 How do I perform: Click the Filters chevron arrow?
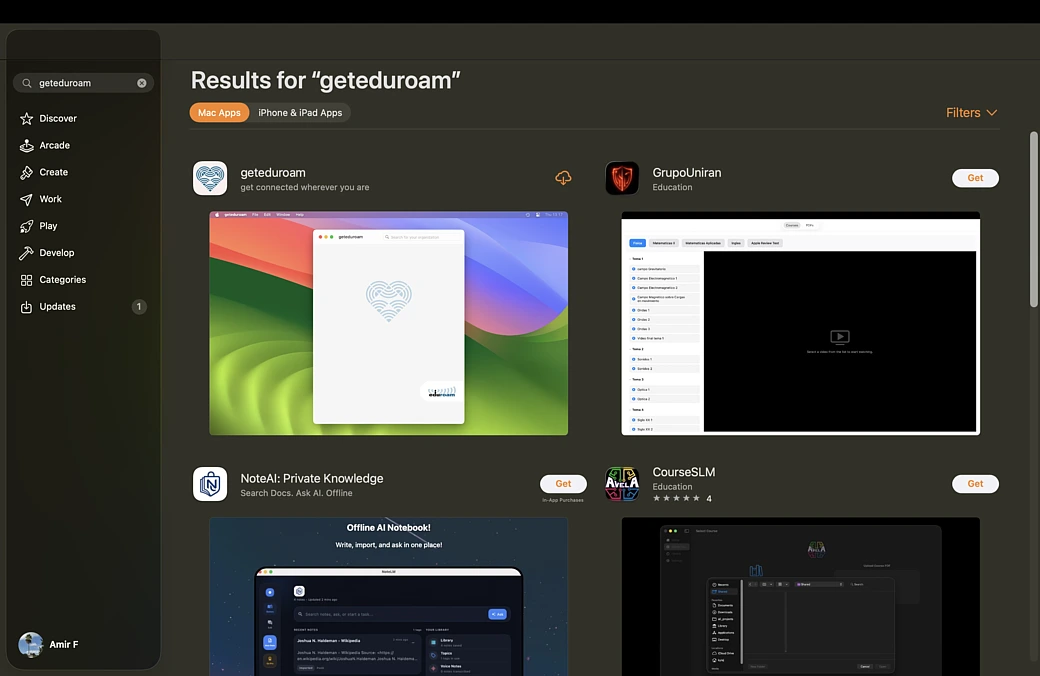[x=992, y=113]
